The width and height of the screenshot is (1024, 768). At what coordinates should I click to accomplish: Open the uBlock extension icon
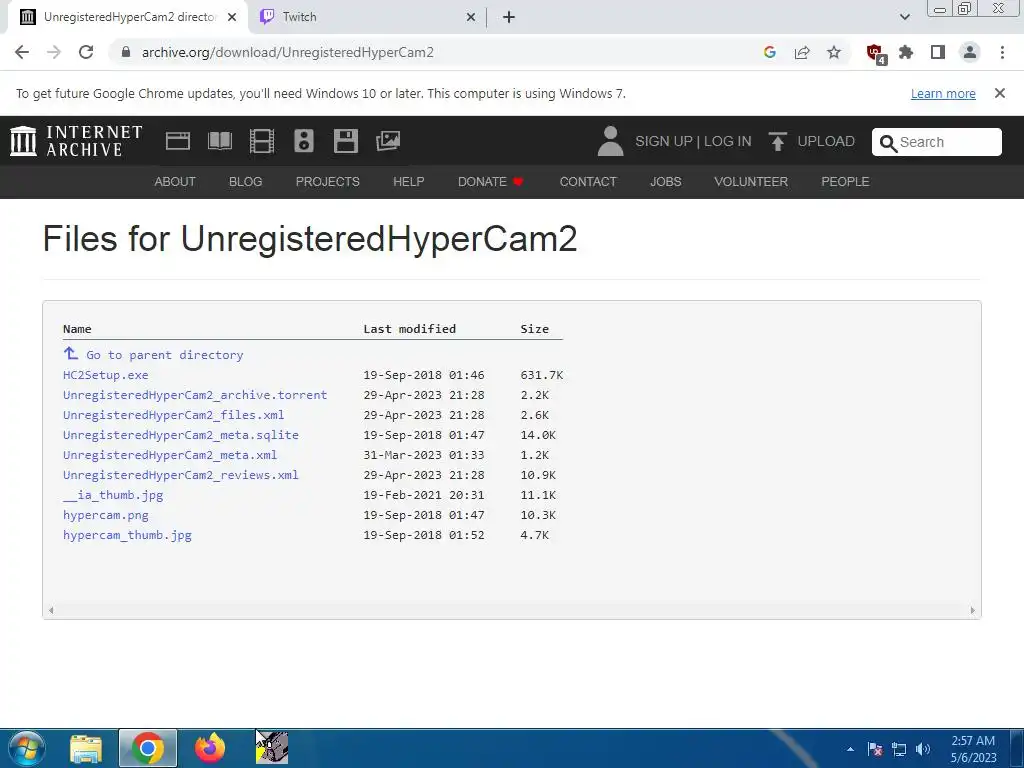pos(874,53)
